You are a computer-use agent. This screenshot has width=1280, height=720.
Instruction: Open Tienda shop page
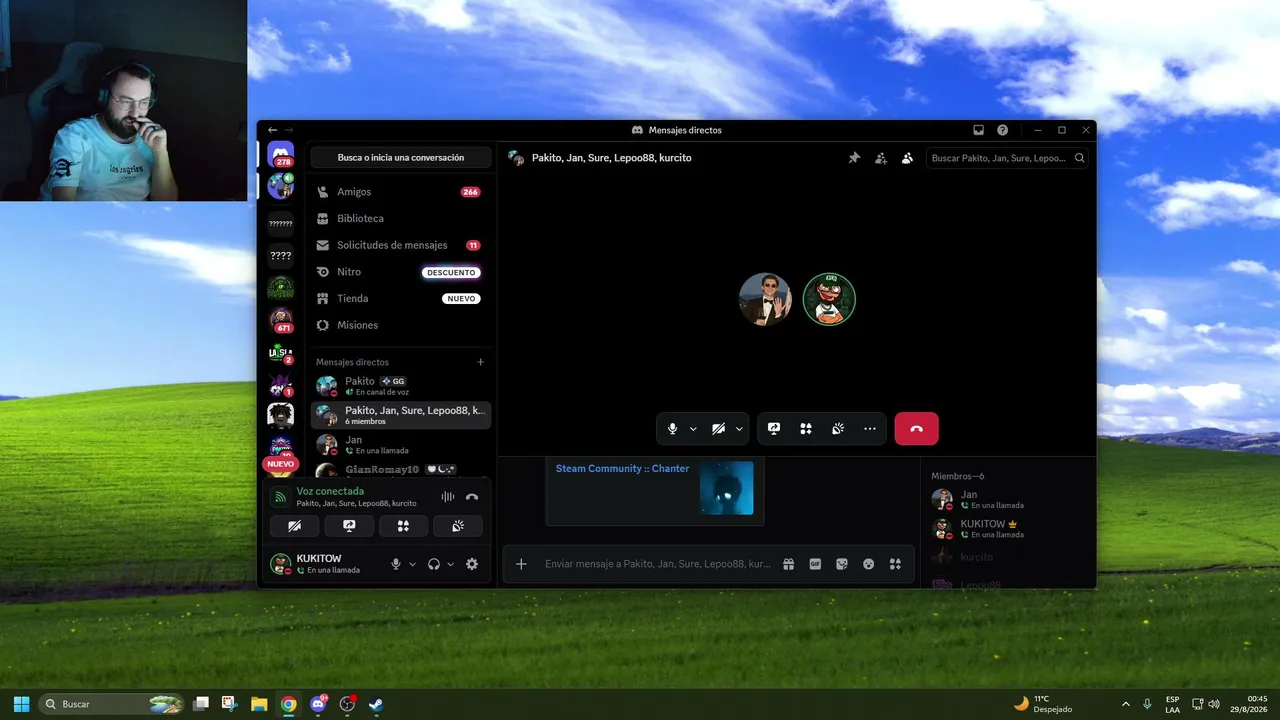[x=400, y=298]
